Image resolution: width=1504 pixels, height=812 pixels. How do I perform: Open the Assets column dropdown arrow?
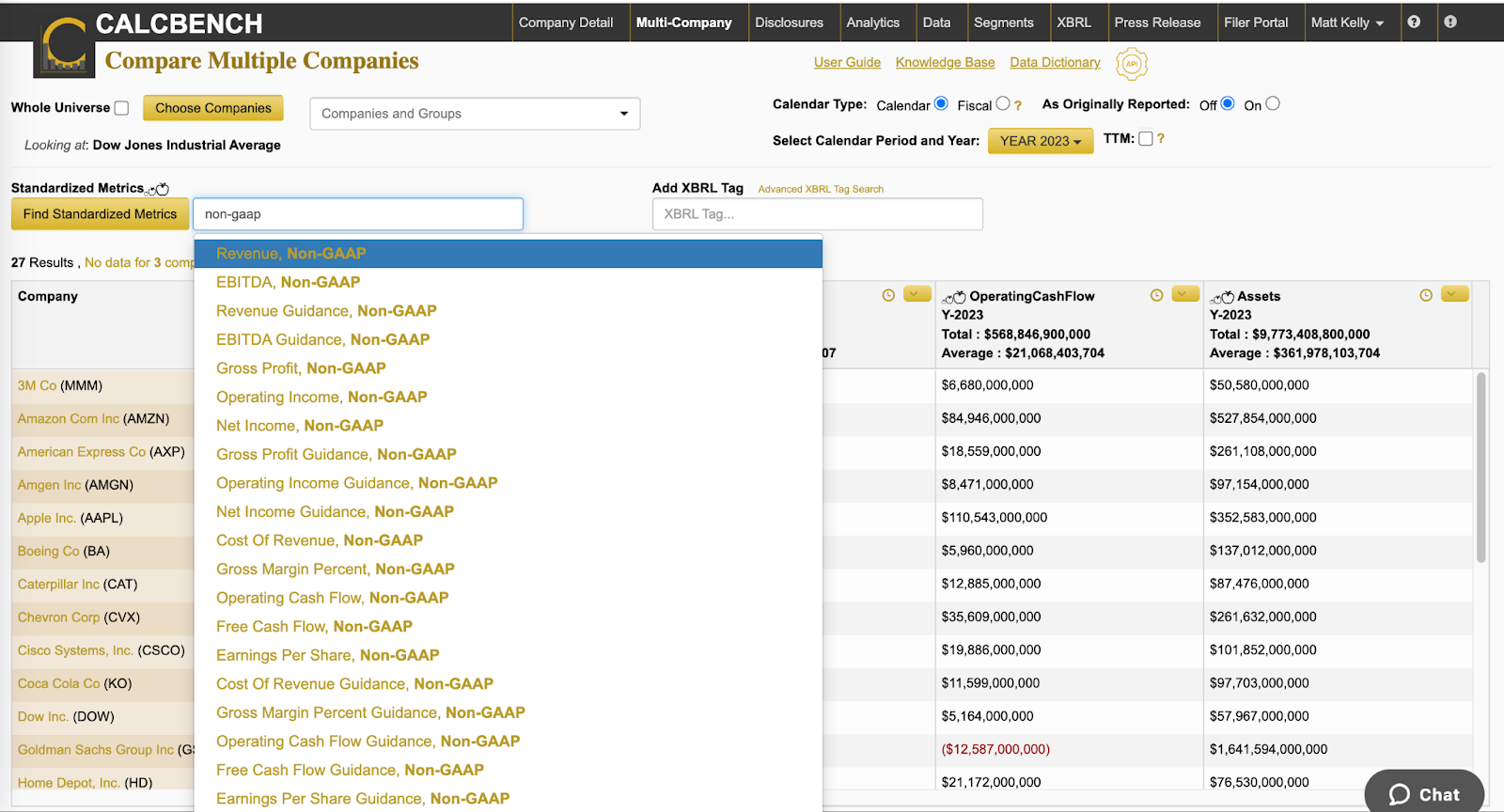tap(1455, 294)
